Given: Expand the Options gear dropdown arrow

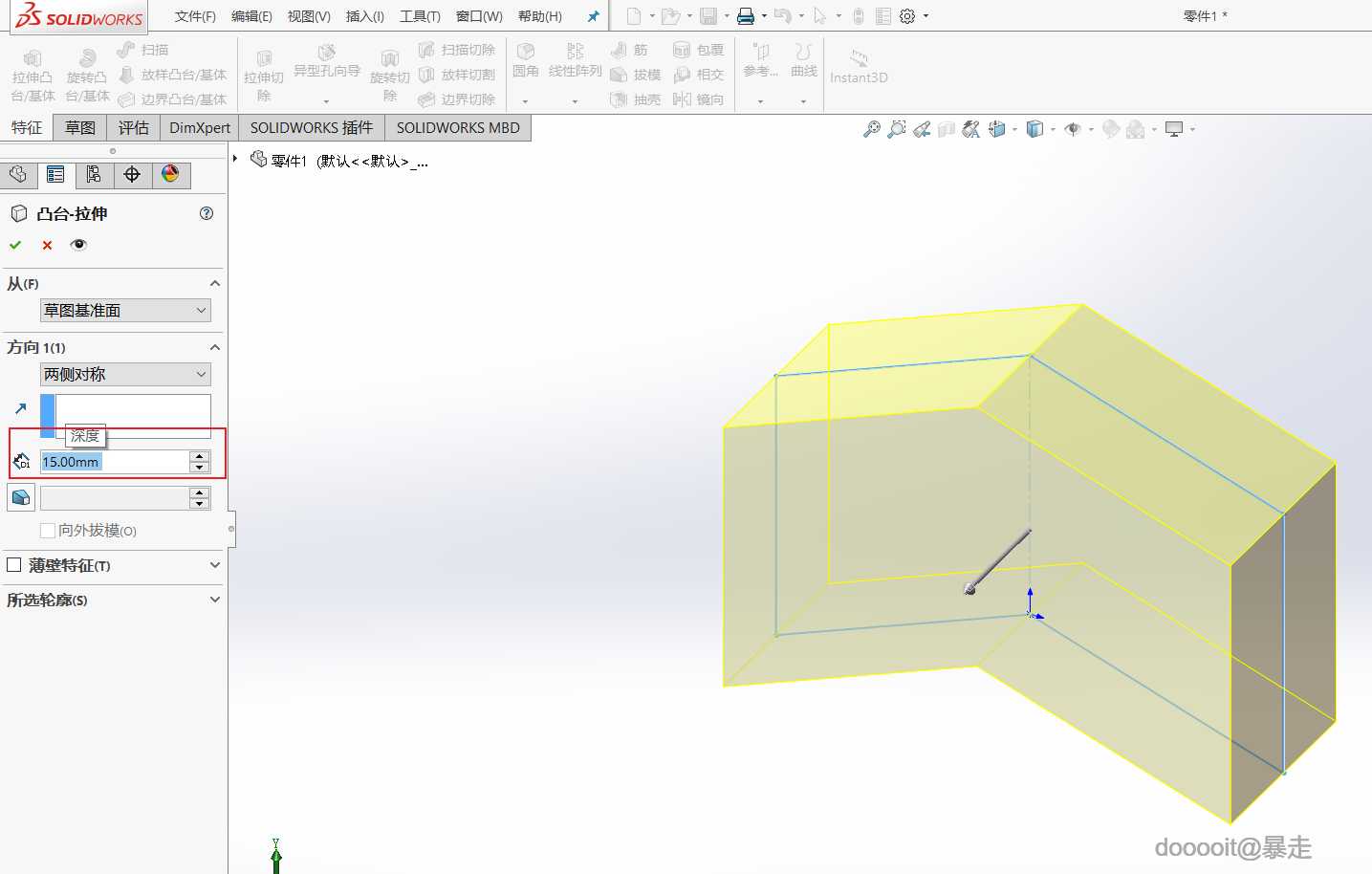Looking at the screenshot, I should pos(926,16).
